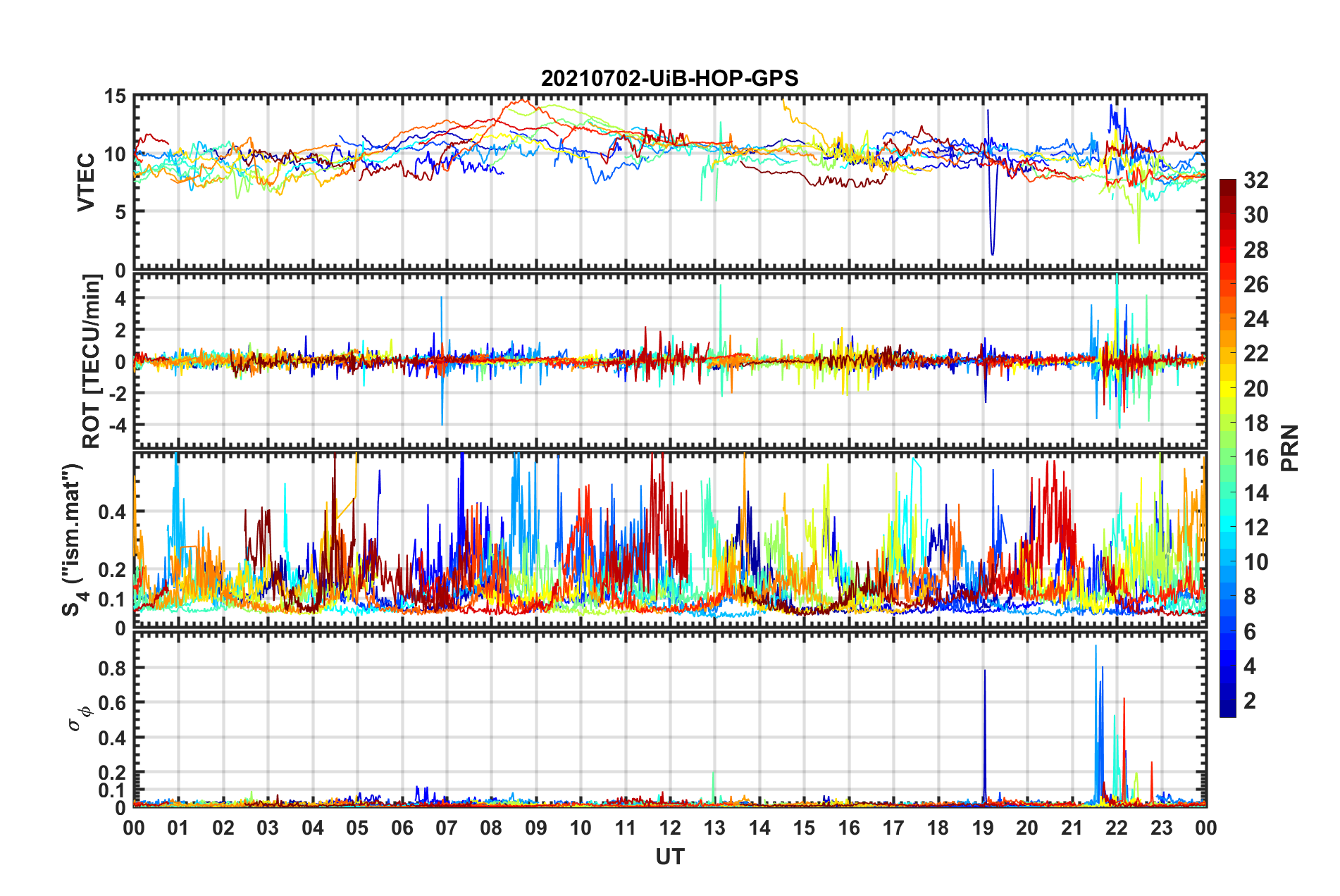Click colorbar tick label 22
1340x896 pixels.
tap(1255, 354)
